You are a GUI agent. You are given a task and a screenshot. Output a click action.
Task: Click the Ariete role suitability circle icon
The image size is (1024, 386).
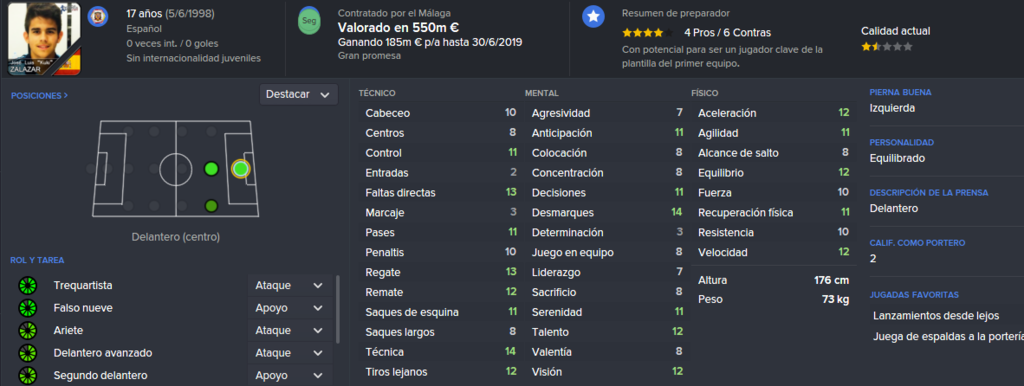[27, 330]
